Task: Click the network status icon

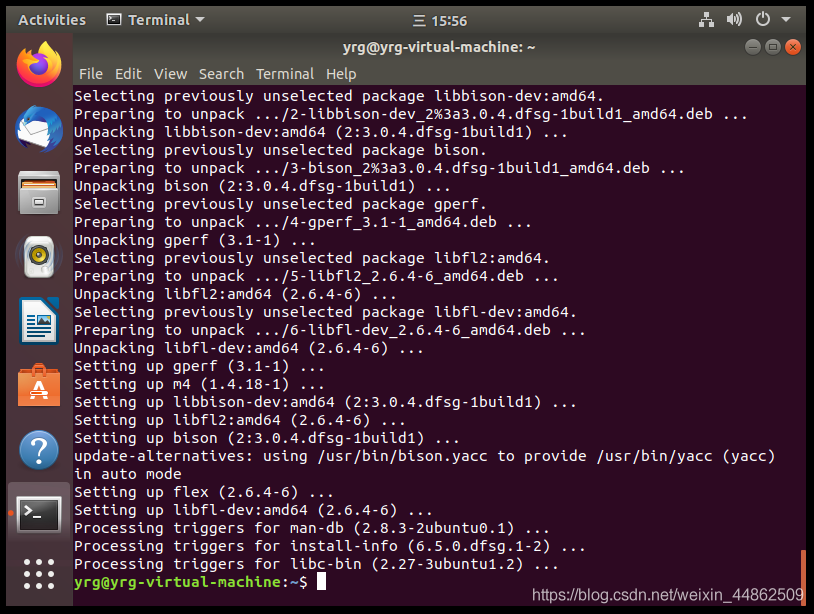Action: (x=706, y=20)
